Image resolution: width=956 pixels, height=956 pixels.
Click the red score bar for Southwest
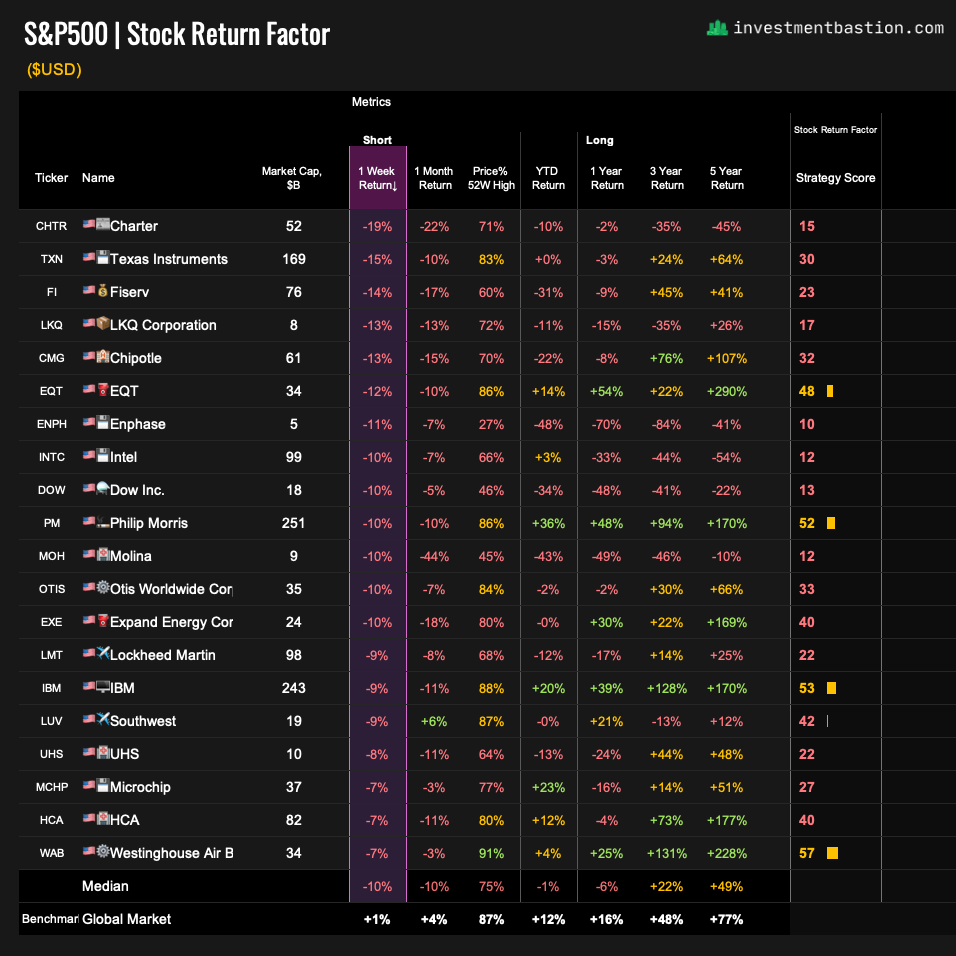(827, 721)
